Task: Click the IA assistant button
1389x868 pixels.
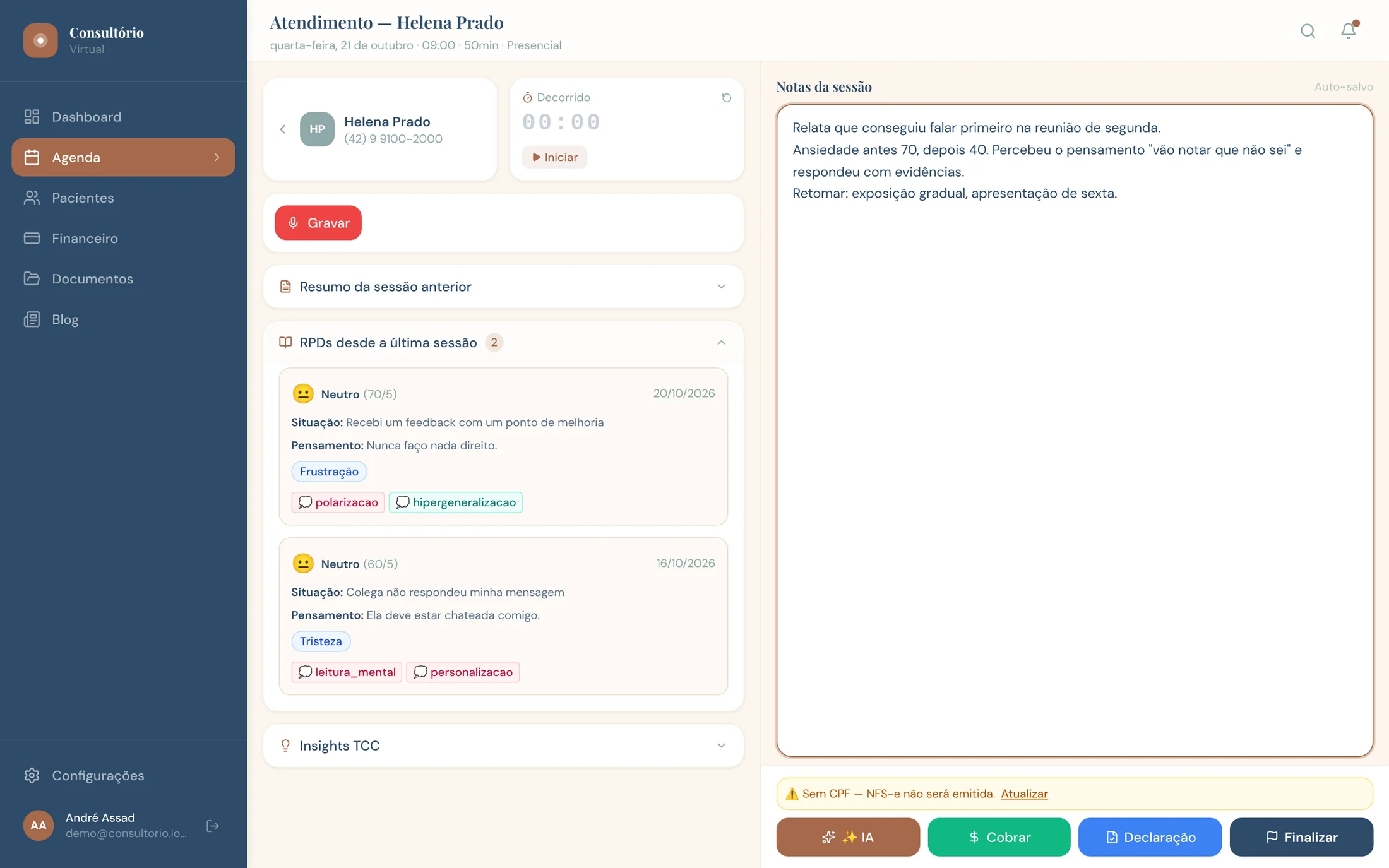Action: pos(848,837)
